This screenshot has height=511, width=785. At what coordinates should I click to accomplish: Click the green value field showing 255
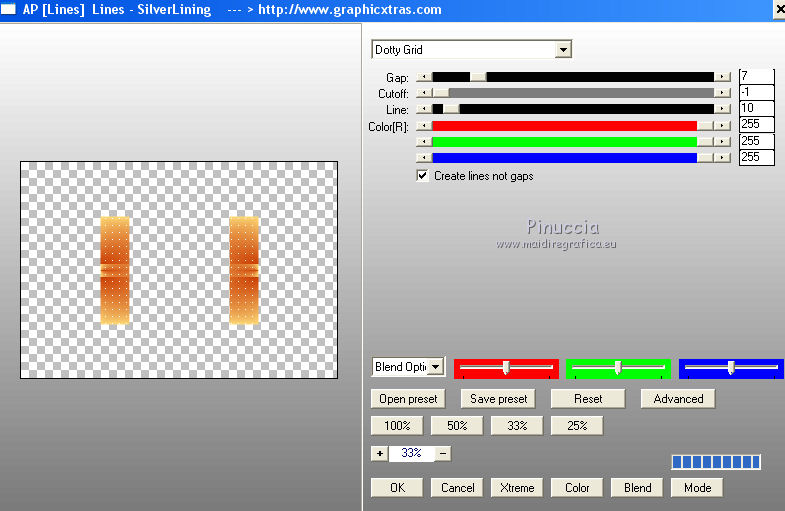756,141
